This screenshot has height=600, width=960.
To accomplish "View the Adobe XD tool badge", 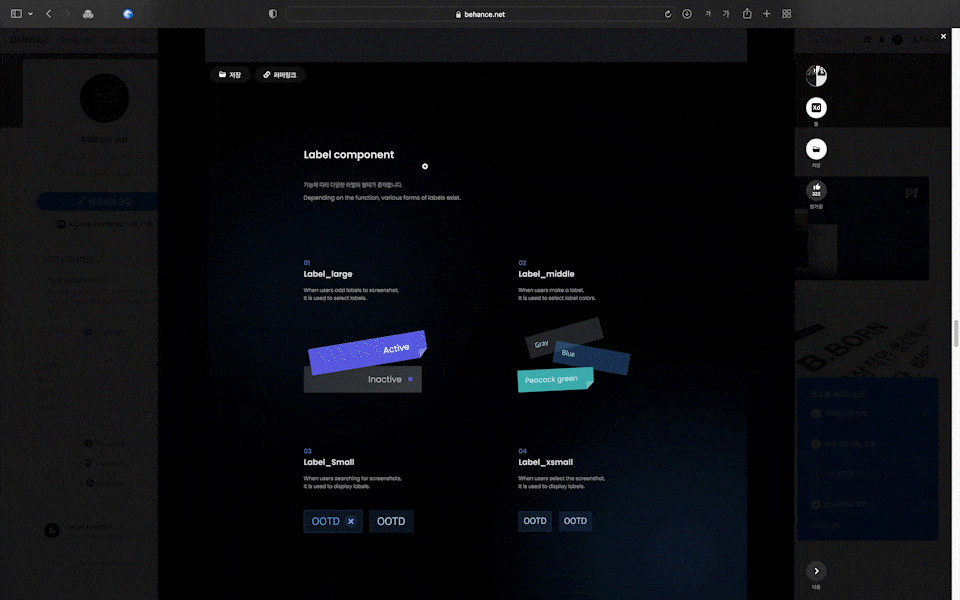I will tap(816, 108).
